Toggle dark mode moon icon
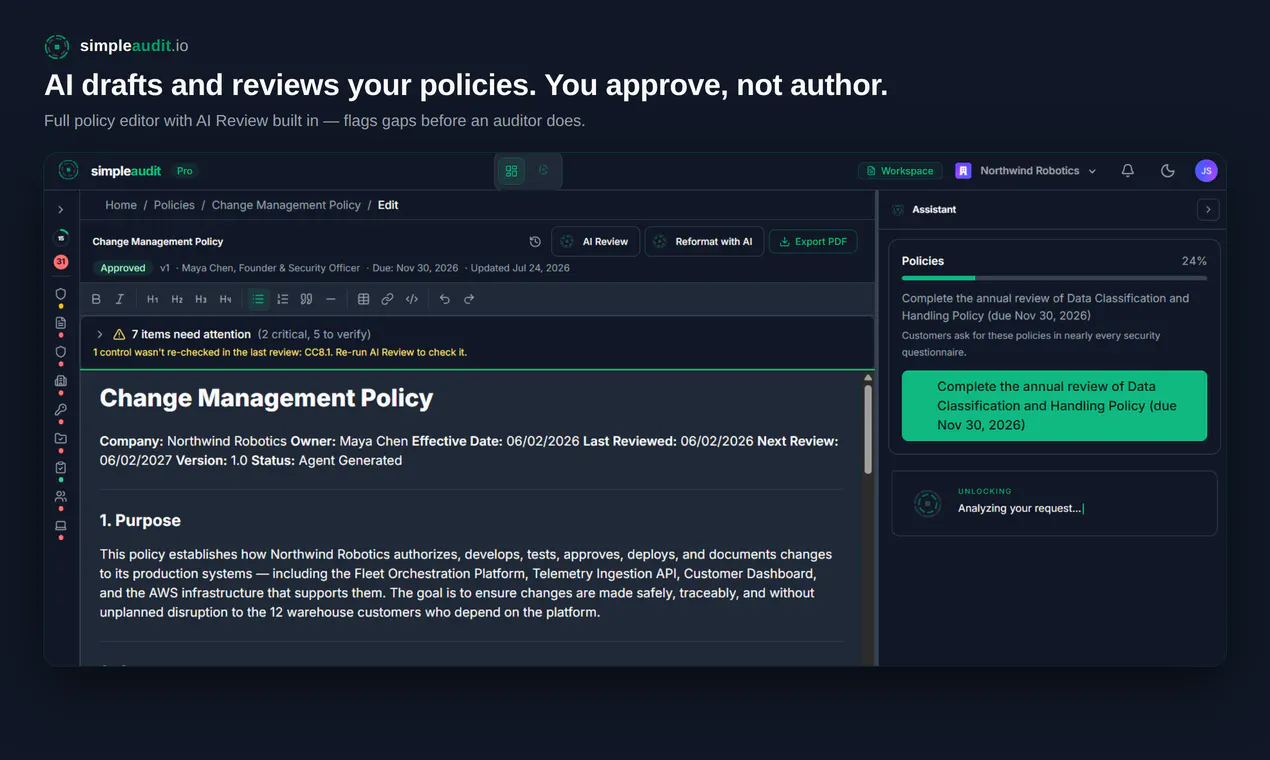 1167,171
